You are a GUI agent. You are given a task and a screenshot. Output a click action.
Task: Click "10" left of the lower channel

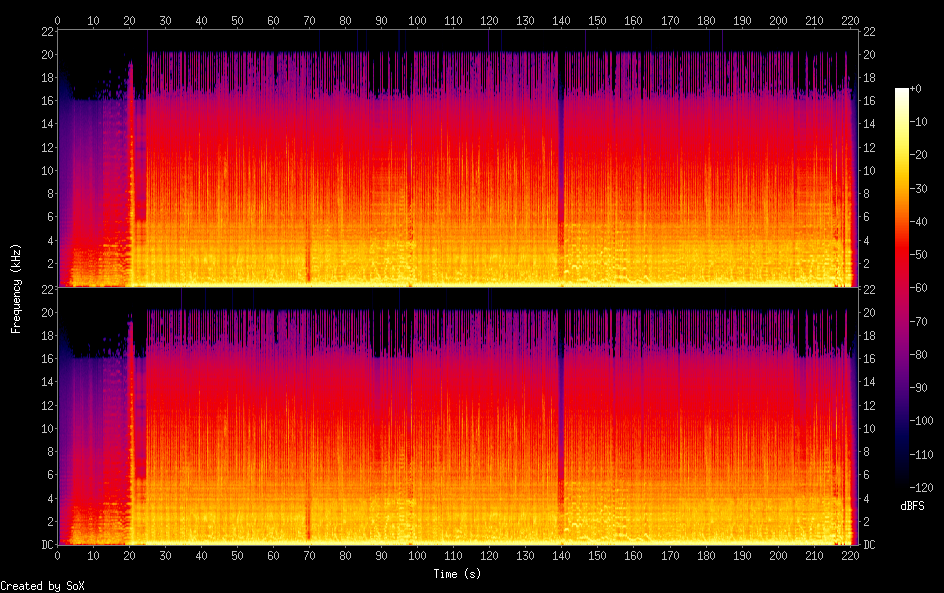click(48, 429)
